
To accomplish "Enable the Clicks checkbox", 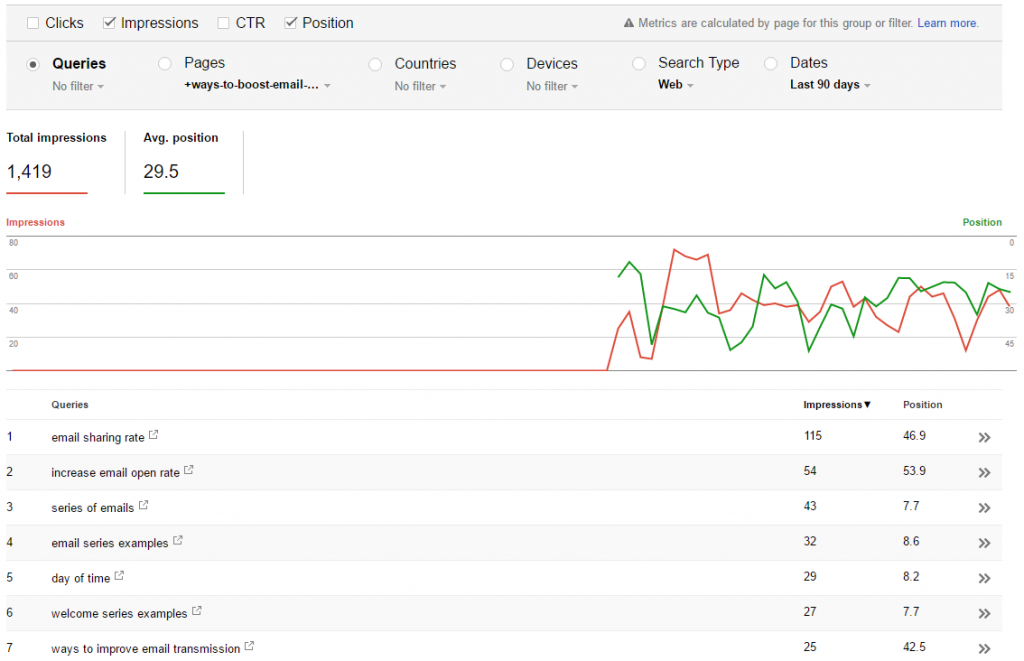I will click(x=33, y=23).
